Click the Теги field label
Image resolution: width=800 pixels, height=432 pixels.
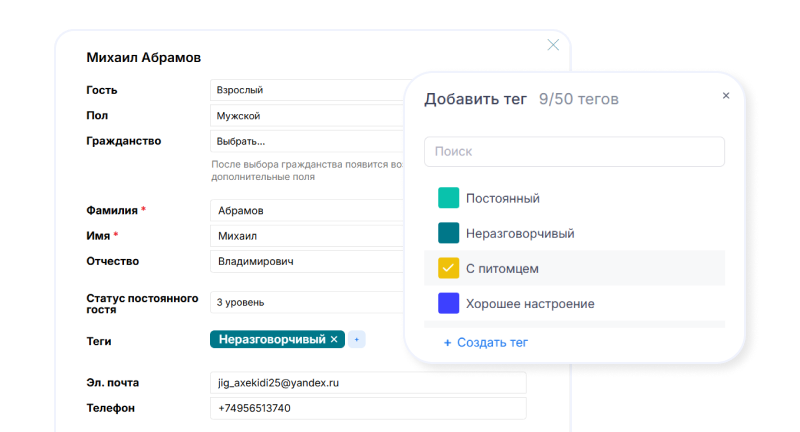[x=98, y=341]
